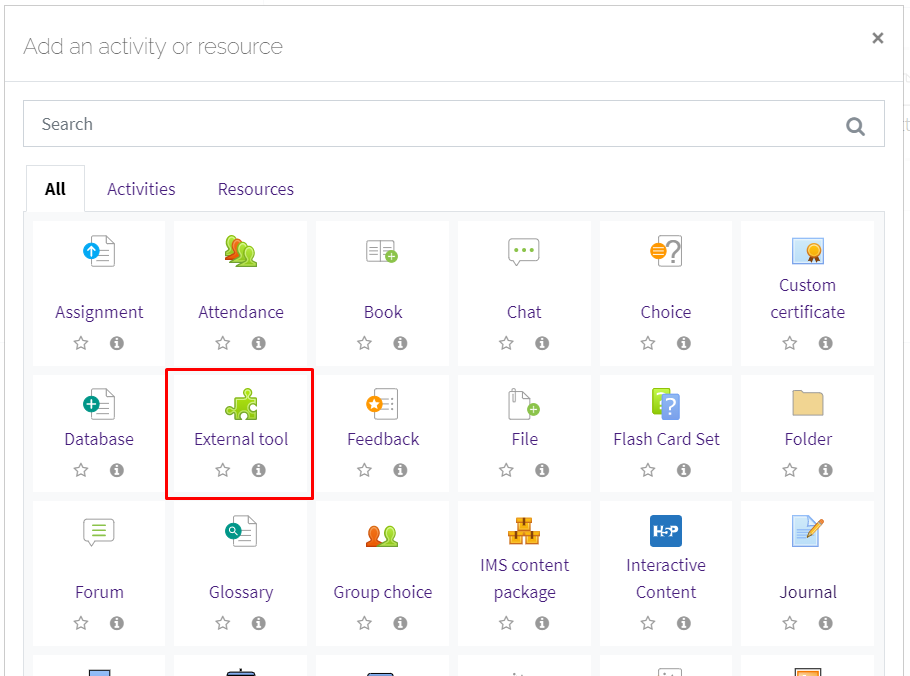This screenshot has width=910, height=676.
Task: Click the Feedback activity icon
Action: 382,404
